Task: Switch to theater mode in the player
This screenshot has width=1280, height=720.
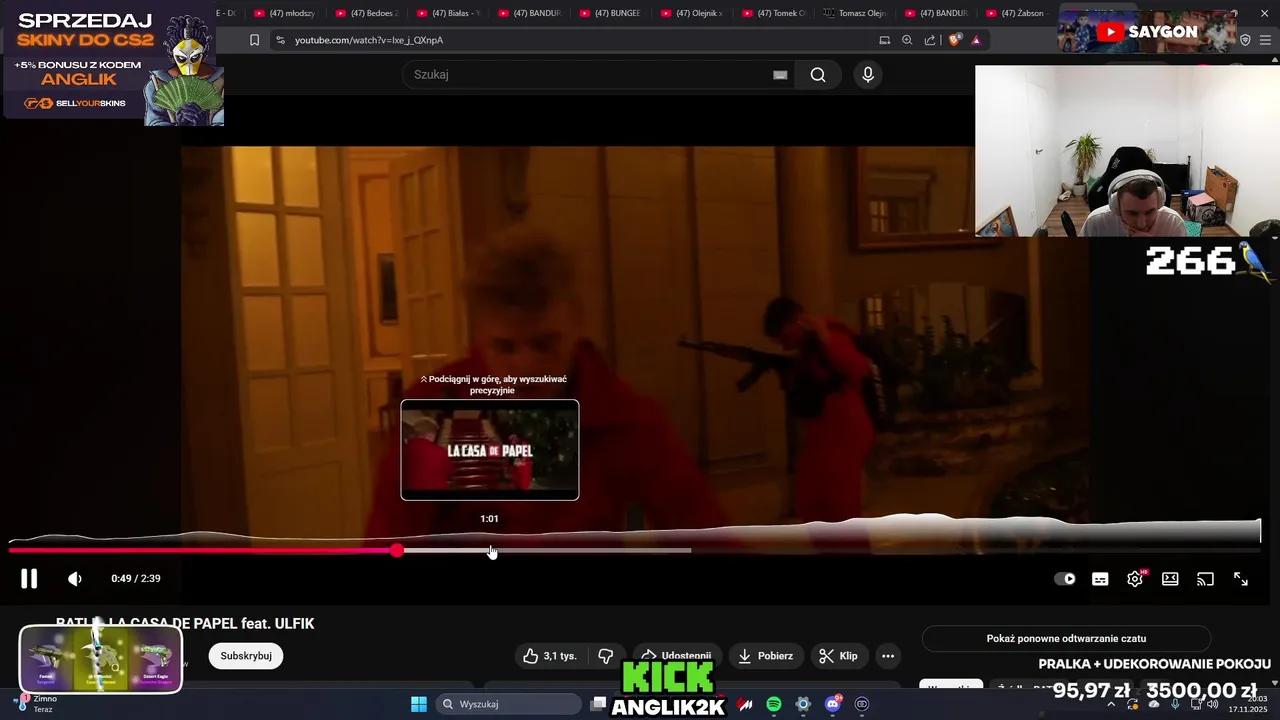Action: (1170, 579)
